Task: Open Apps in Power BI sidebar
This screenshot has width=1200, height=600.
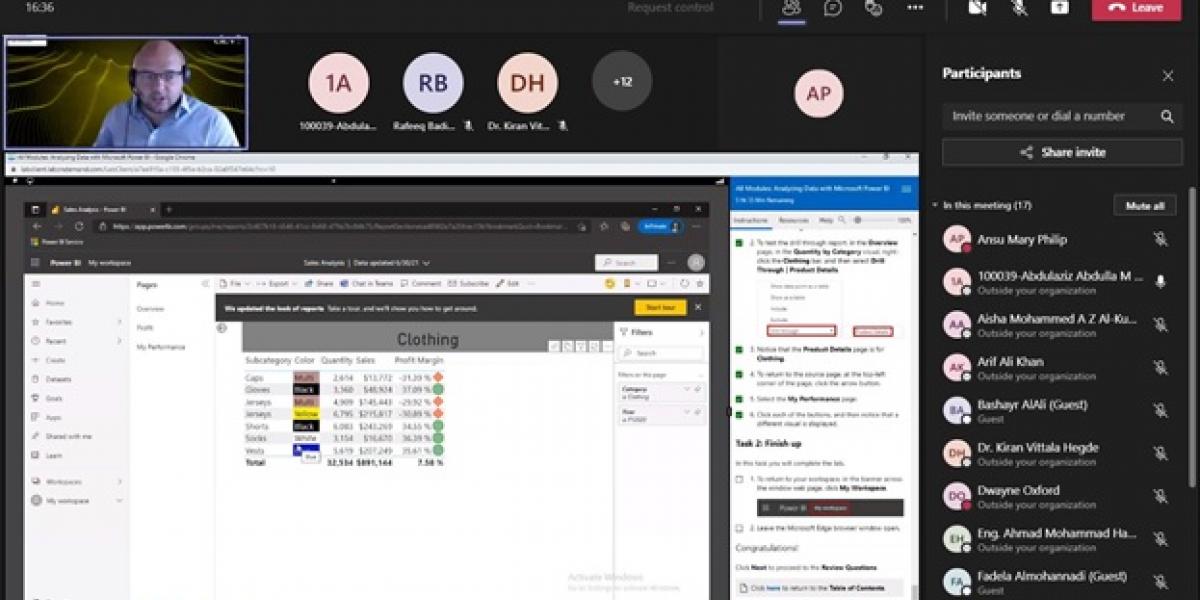Action: pos(53,417)
